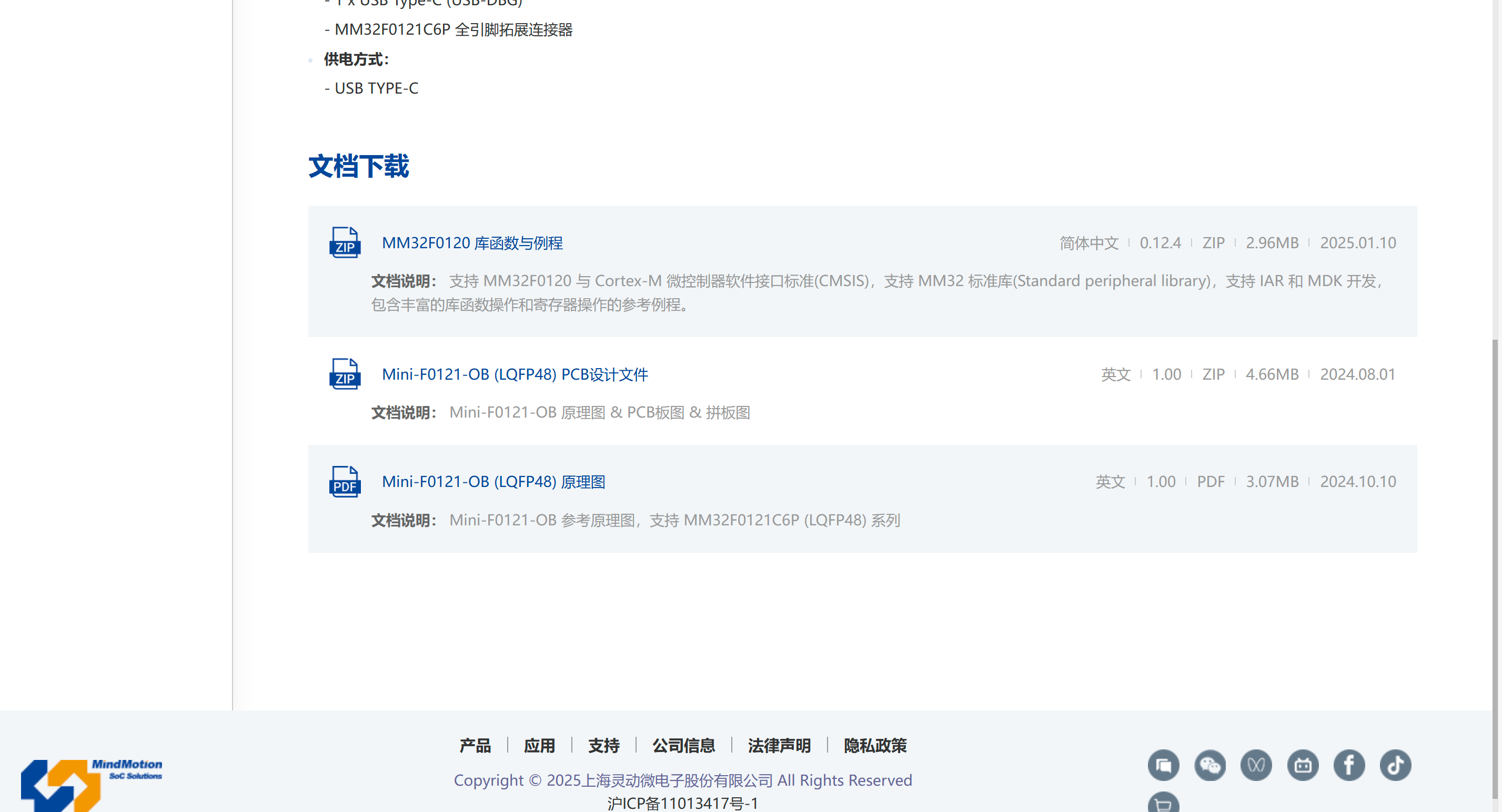
Task: Click the forum chat bubbles icon in footer
Action: point(1163,765)
